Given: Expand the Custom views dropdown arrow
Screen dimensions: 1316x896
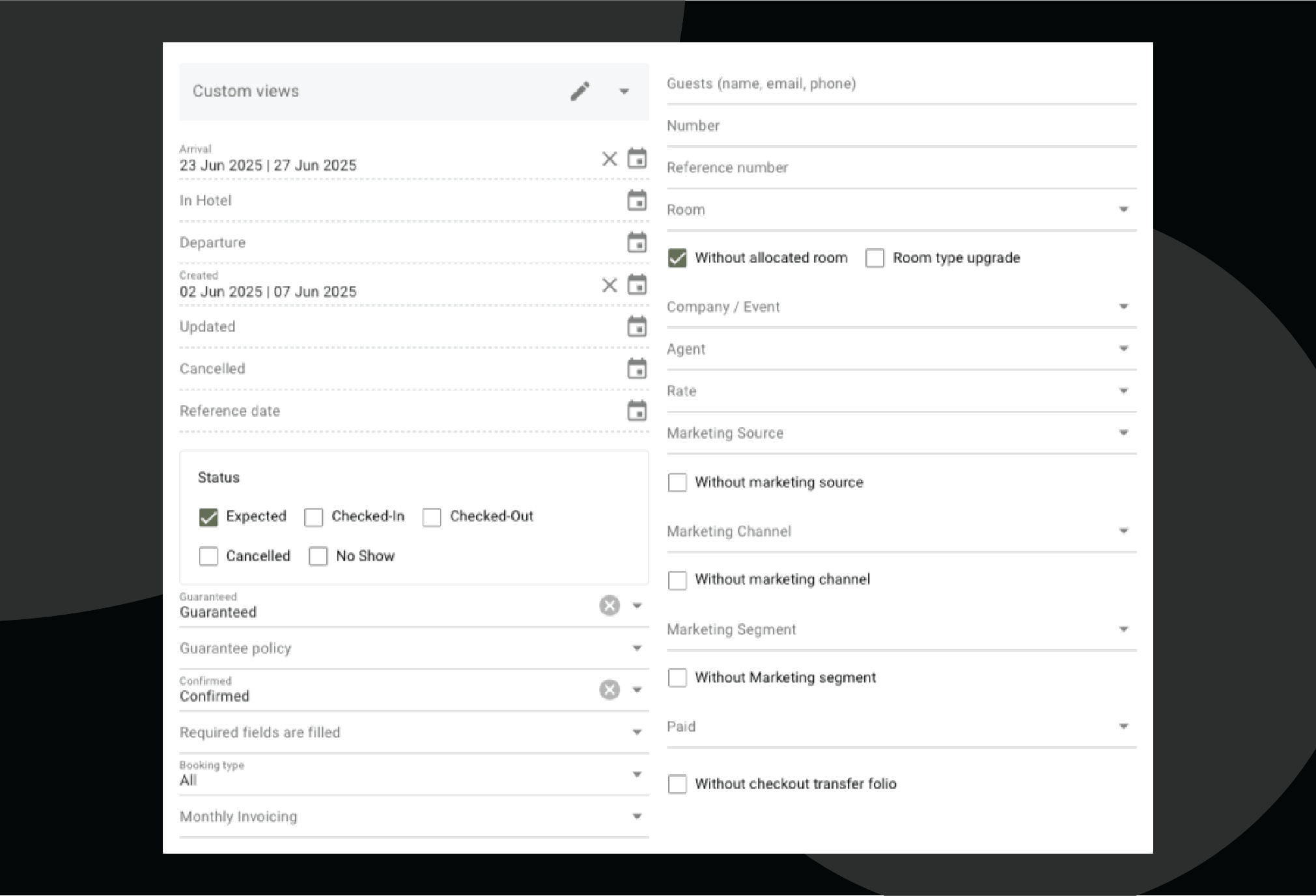Looking at the screenshot, I should pos(624,91).
